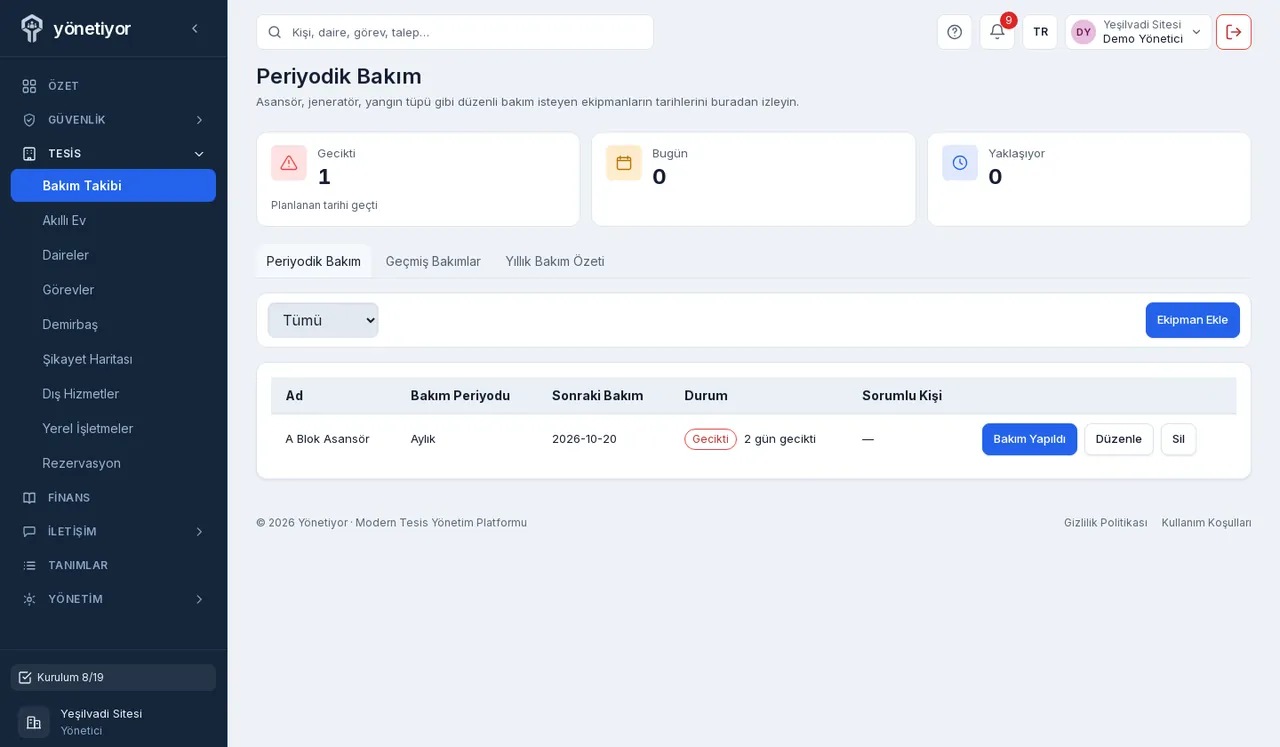
Task: Click the Gecikti summary card
Action: tap(418, 179)
